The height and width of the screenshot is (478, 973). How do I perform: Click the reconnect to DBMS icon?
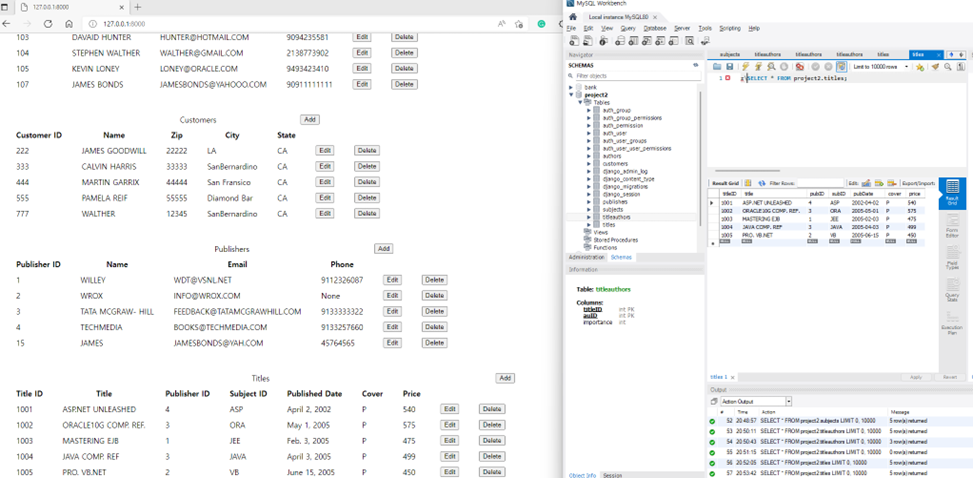(705, 41)
